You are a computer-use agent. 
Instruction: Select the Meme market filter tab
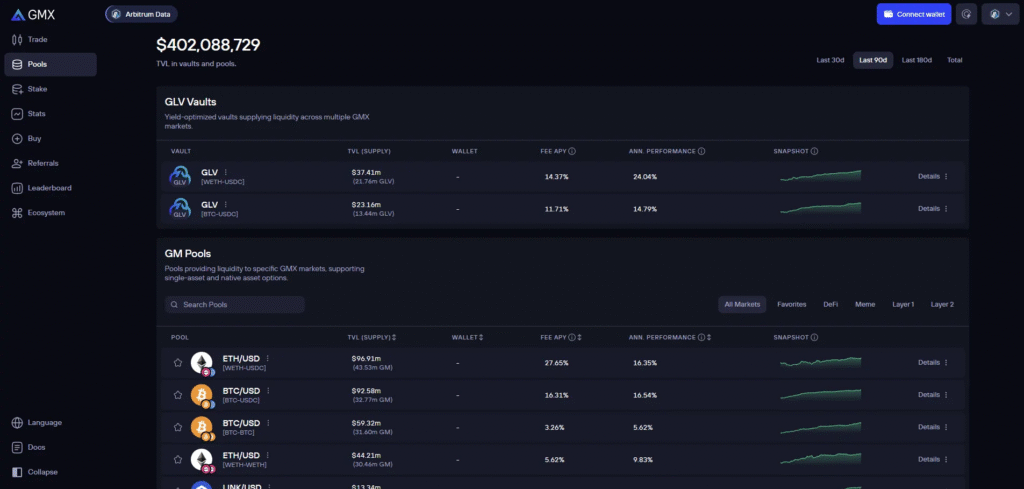pyautogui.click(x=865, y=304)
